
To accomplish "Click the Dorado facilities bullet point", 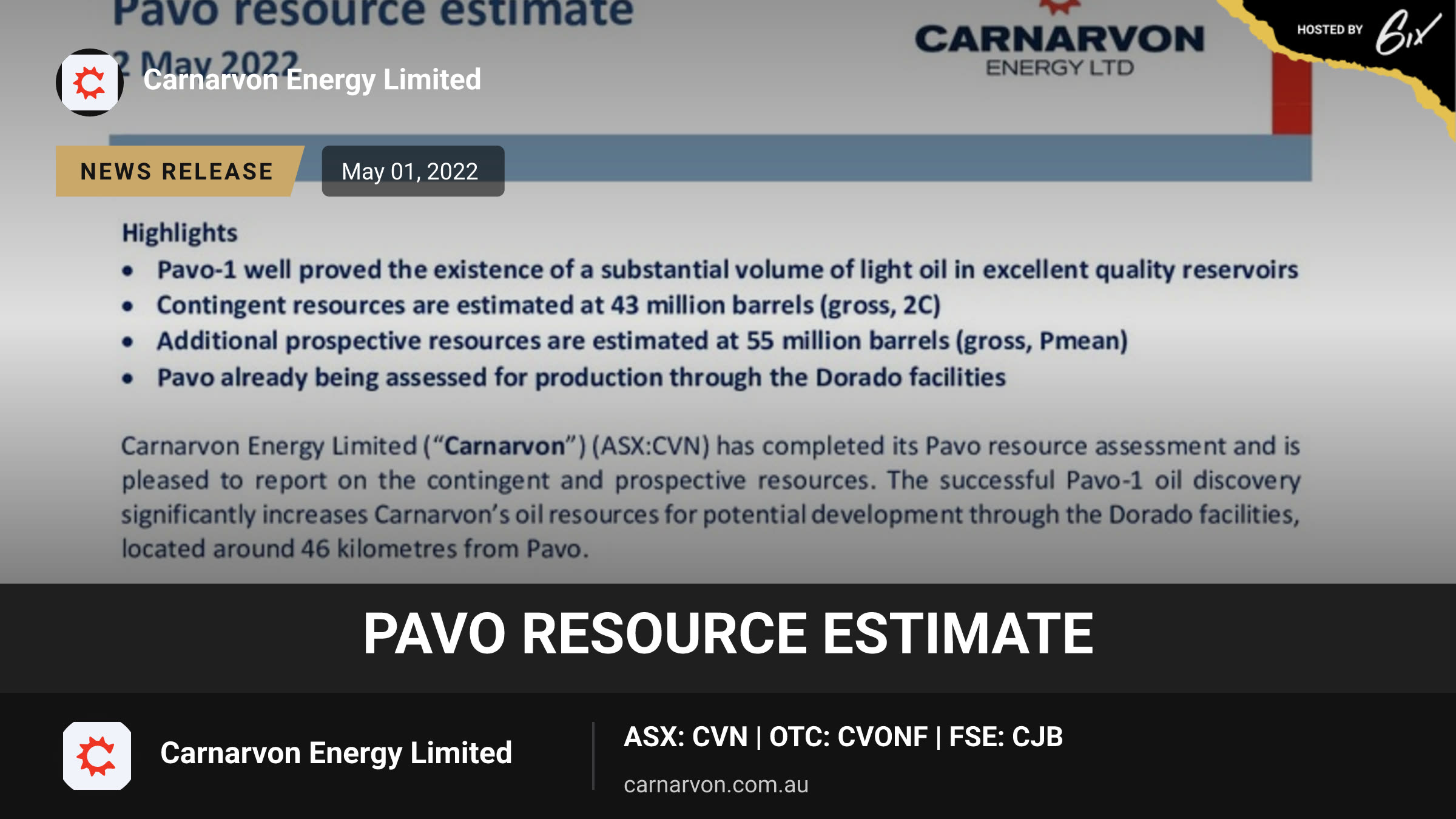I will point(581,378).
